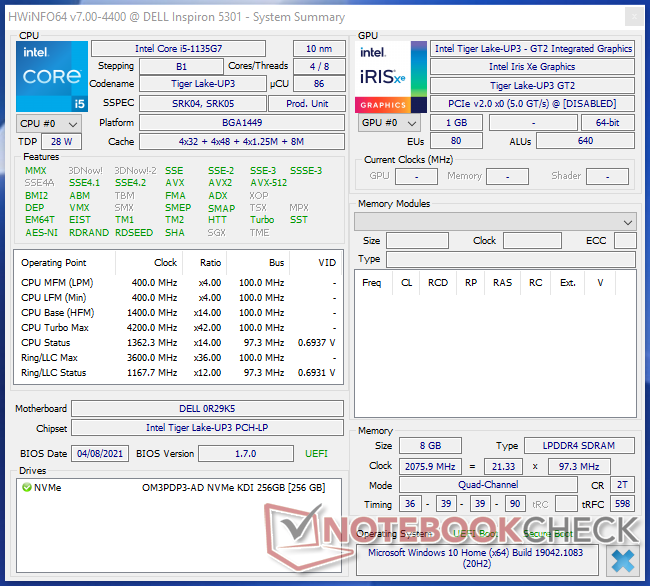Select the CPU Turbo Max row
This screenshot has width=650, height=586.
pyautogui.click(x=178, y=327)
